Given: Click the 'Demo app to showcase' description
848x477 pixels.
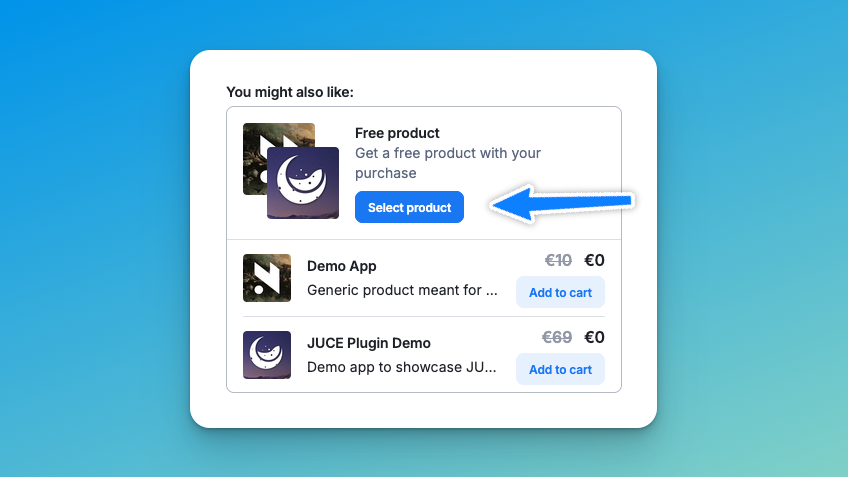Looking at the screenshot, I should (402, 367).
